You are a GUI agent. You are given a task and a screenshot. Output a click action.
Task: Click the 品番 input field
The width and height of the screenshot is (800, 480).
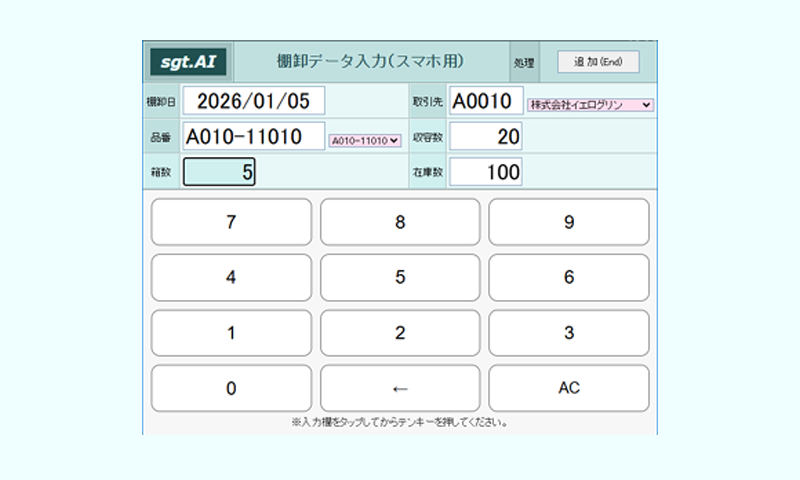click(x=254, y=136)
